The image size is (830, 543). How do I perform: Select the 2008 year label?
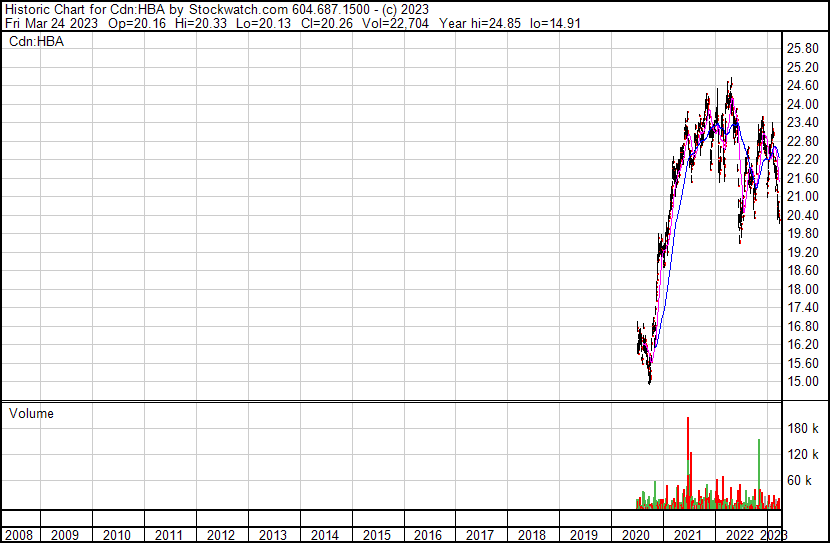(18, 535)
